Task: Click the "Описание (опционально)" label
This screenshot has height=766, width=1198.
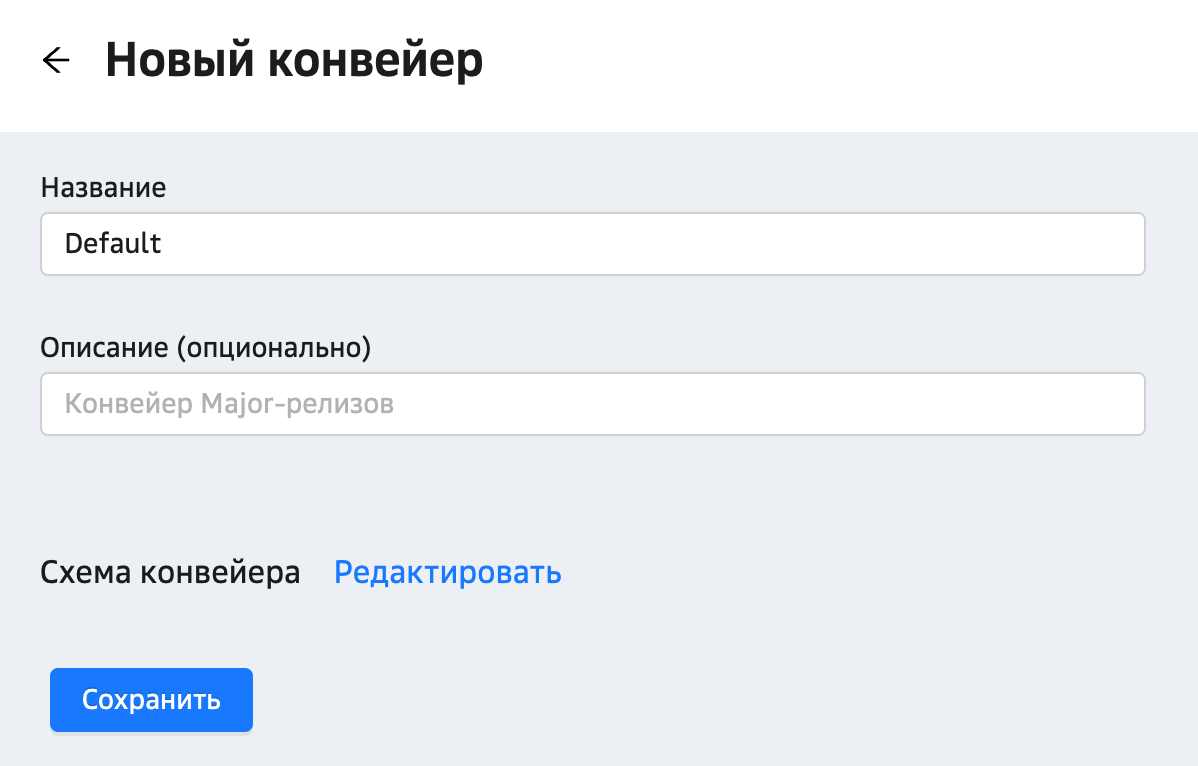Action: click(205, 347)
